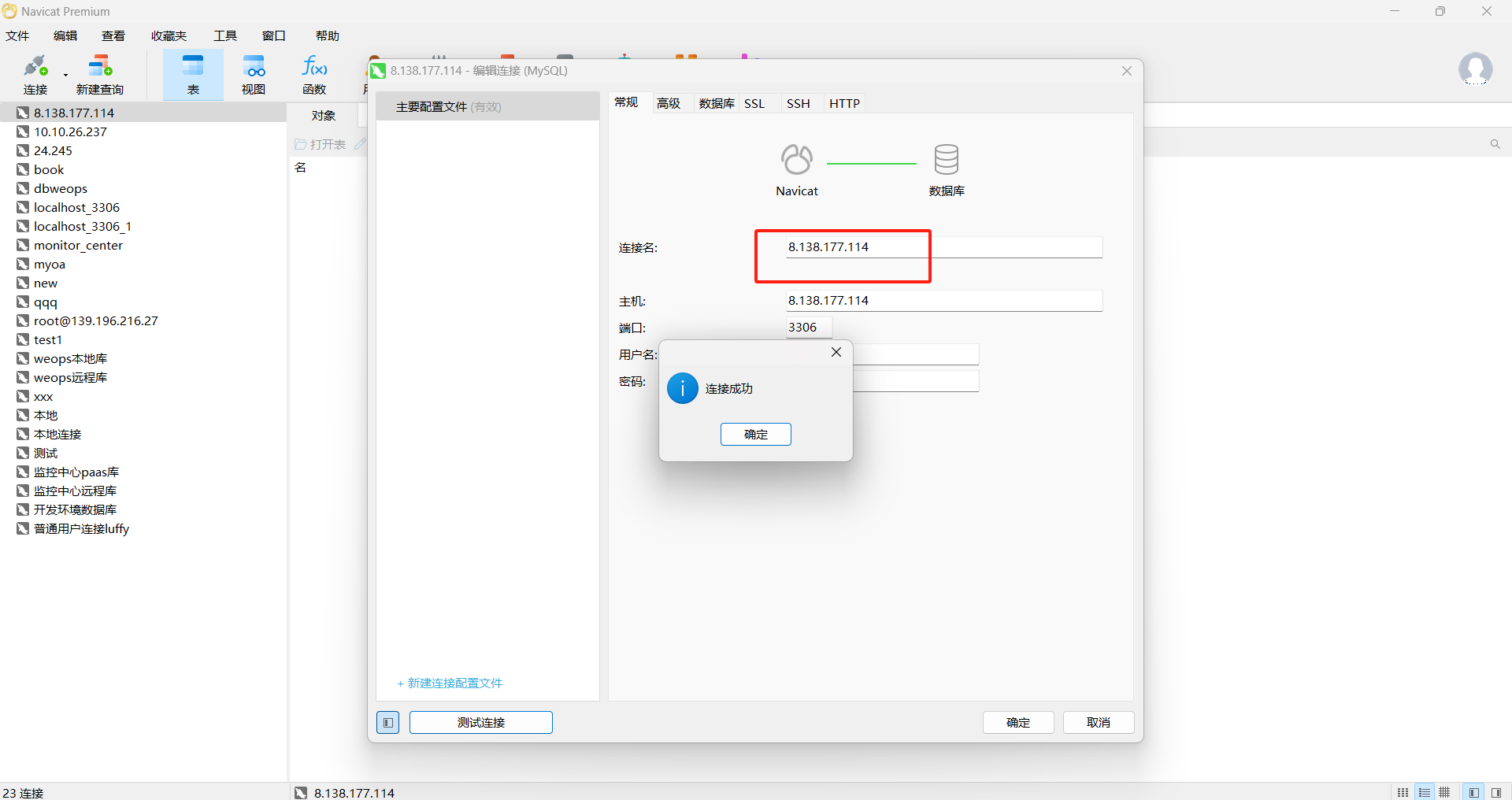Click the 连接名 input field
Image resolution: width=1512 pixels, height=800 pixels.
click(944, 247)
